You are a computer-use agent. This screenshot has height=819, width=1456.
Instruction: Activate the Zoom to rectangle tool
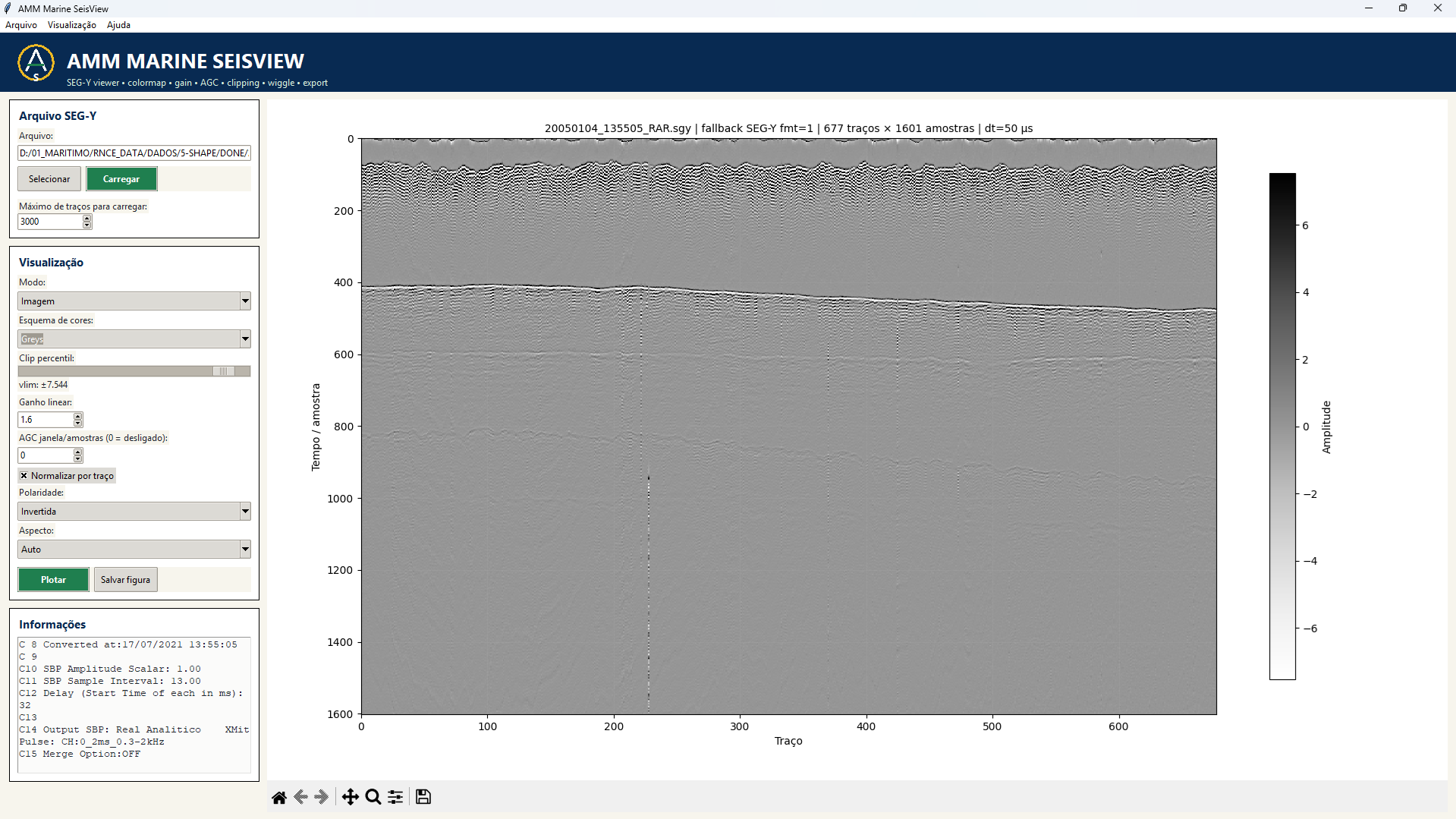coord(373,797)
